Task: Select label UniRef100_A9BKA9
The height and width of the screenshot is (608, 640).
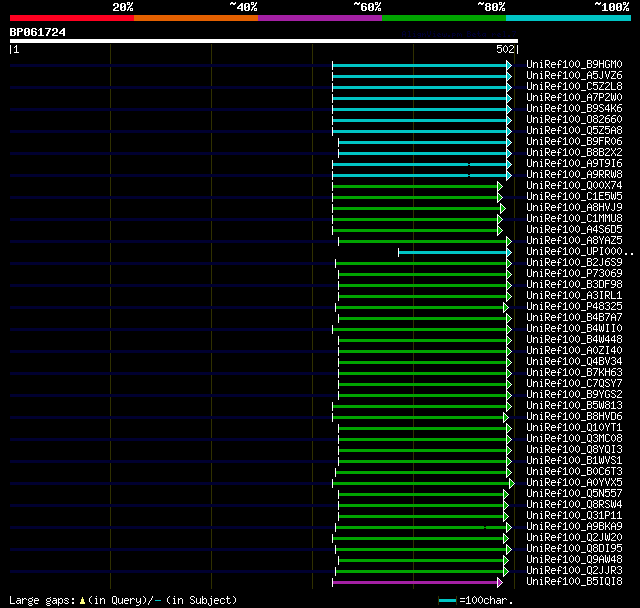Action: pyautogui.click(x=574, y=527)
